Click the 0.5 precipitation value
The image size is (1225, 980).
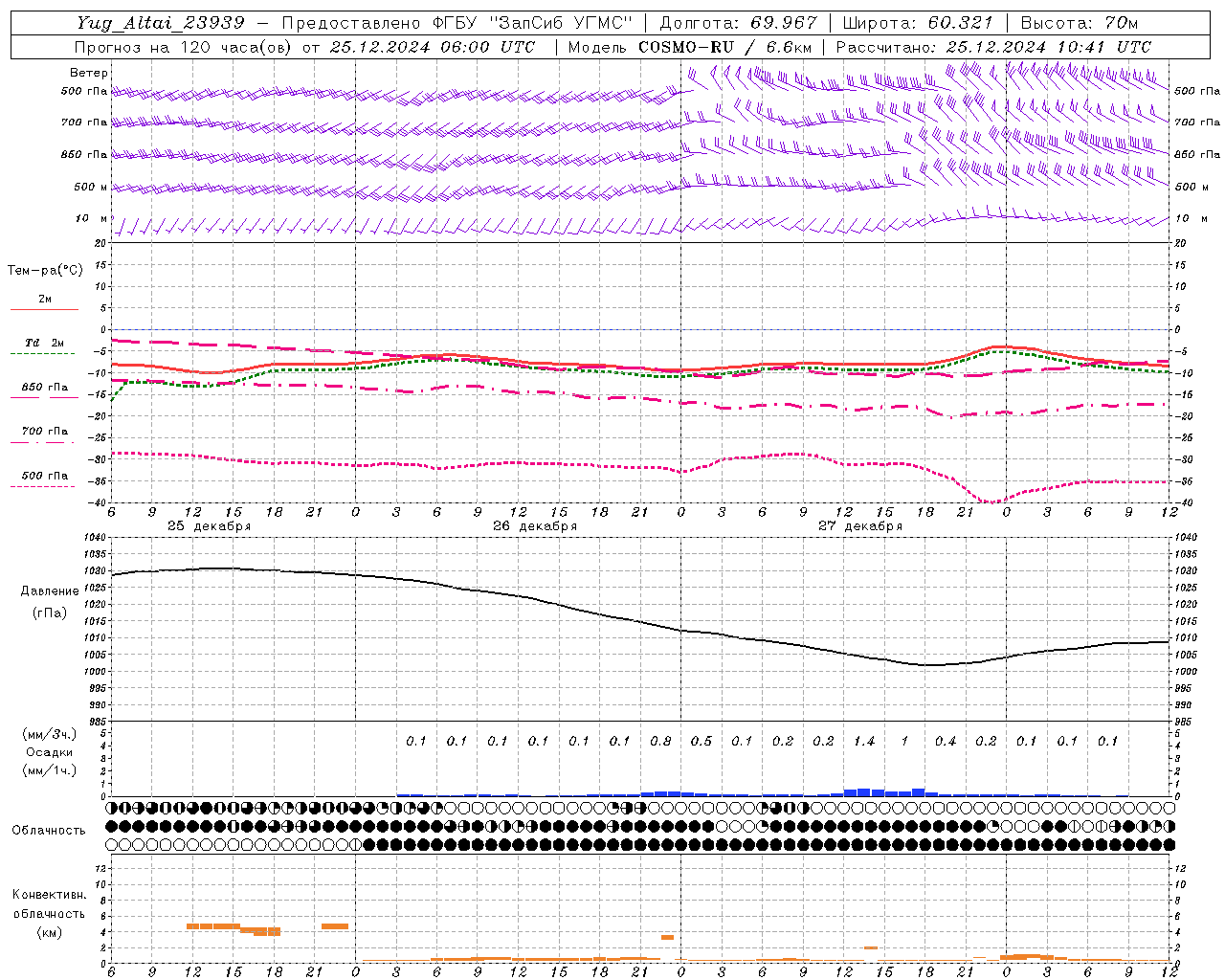702,742
